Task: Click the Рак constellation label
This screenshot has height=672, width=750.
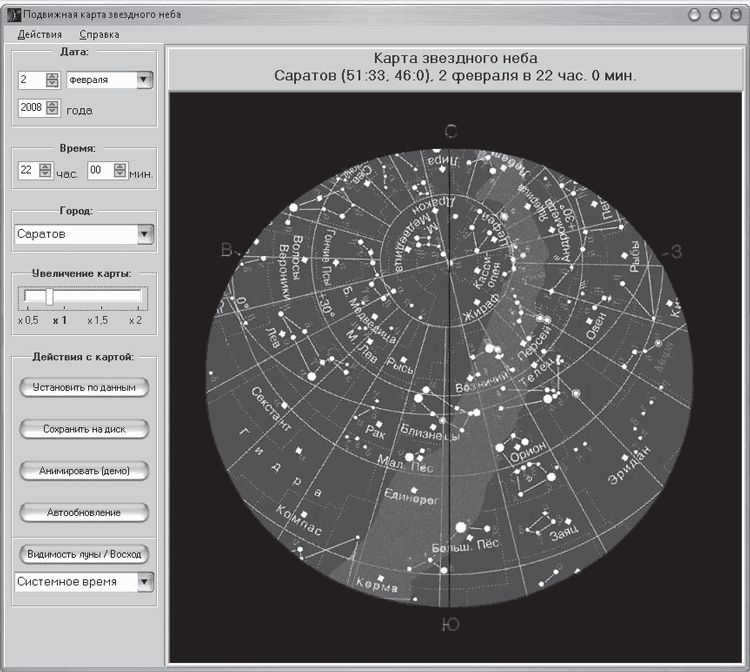Action: (x=375, y=432)
